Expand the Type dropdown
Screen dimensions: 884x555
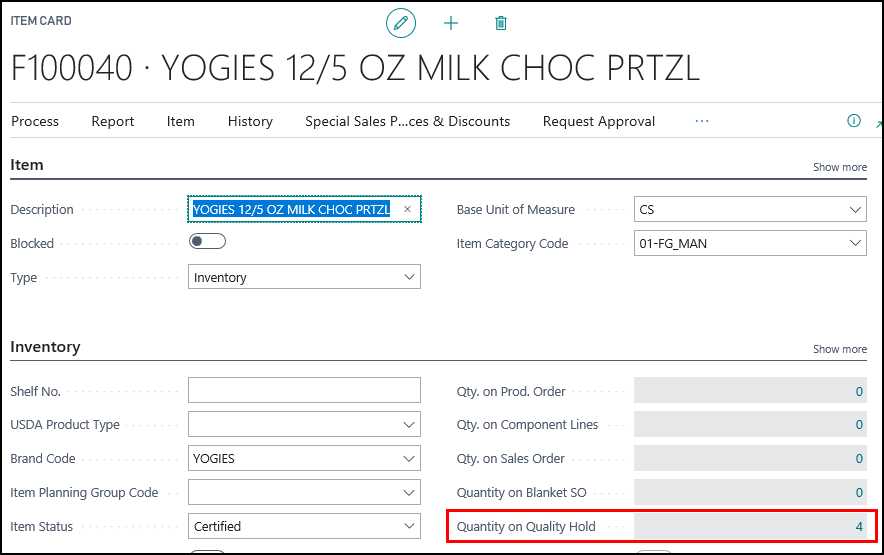[409, 277]
